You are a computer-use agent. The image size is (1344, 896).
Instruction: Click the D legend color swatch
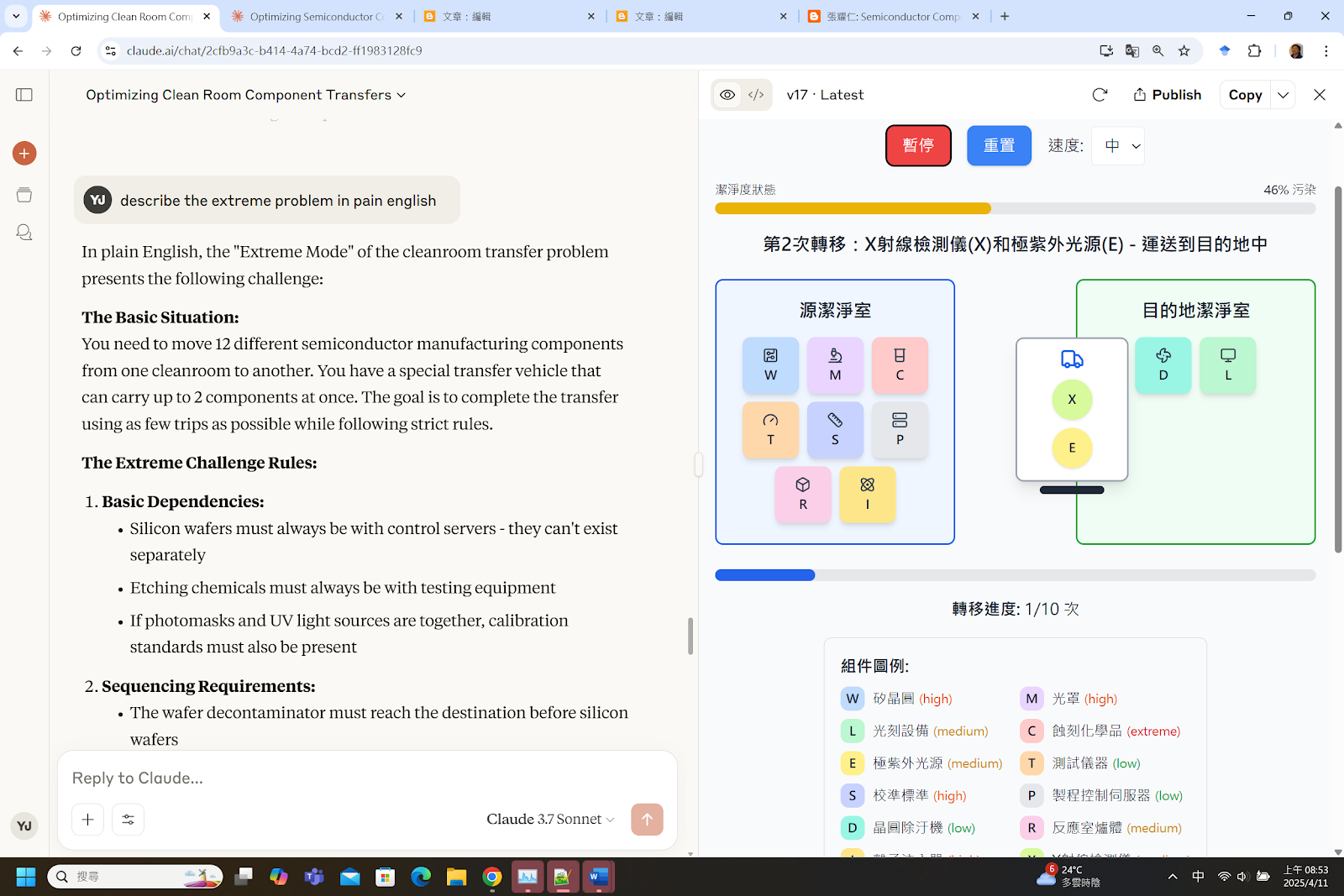point(852,828)
